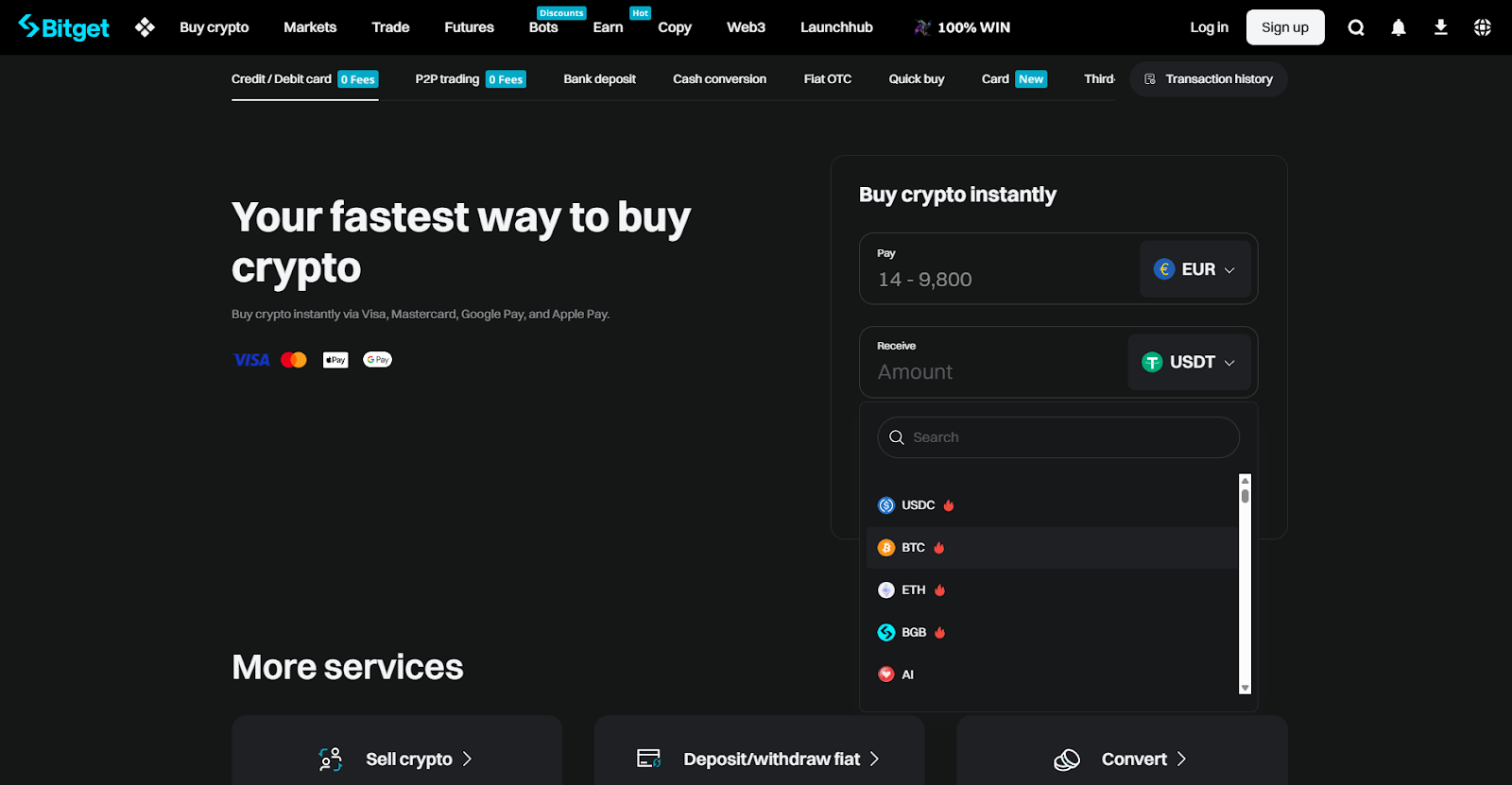This screenshot has height=785, width=1512.
Task: Click the Transaction history document icon
Action: point(1150,79)
